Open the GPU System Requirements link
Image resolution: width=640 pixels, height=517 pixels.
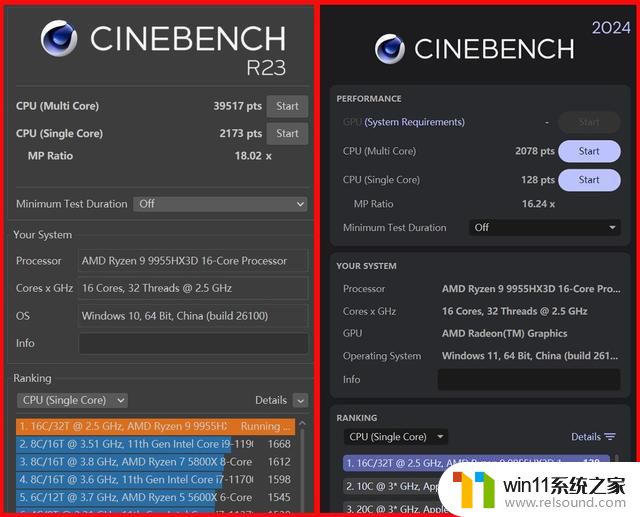click(x=414, y=122)
